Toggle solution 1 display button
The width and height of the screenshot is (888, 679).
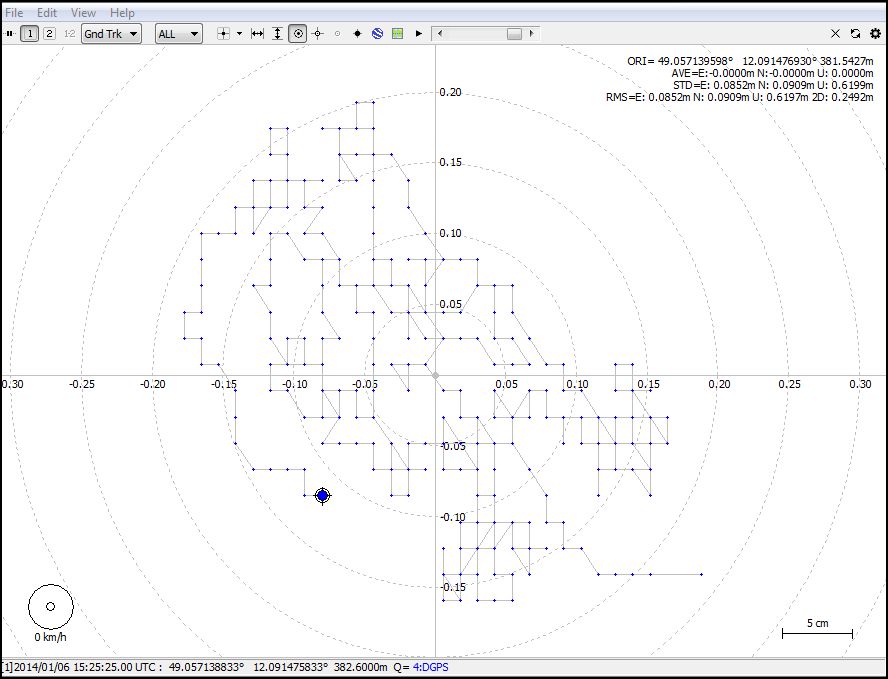[30, 34]
